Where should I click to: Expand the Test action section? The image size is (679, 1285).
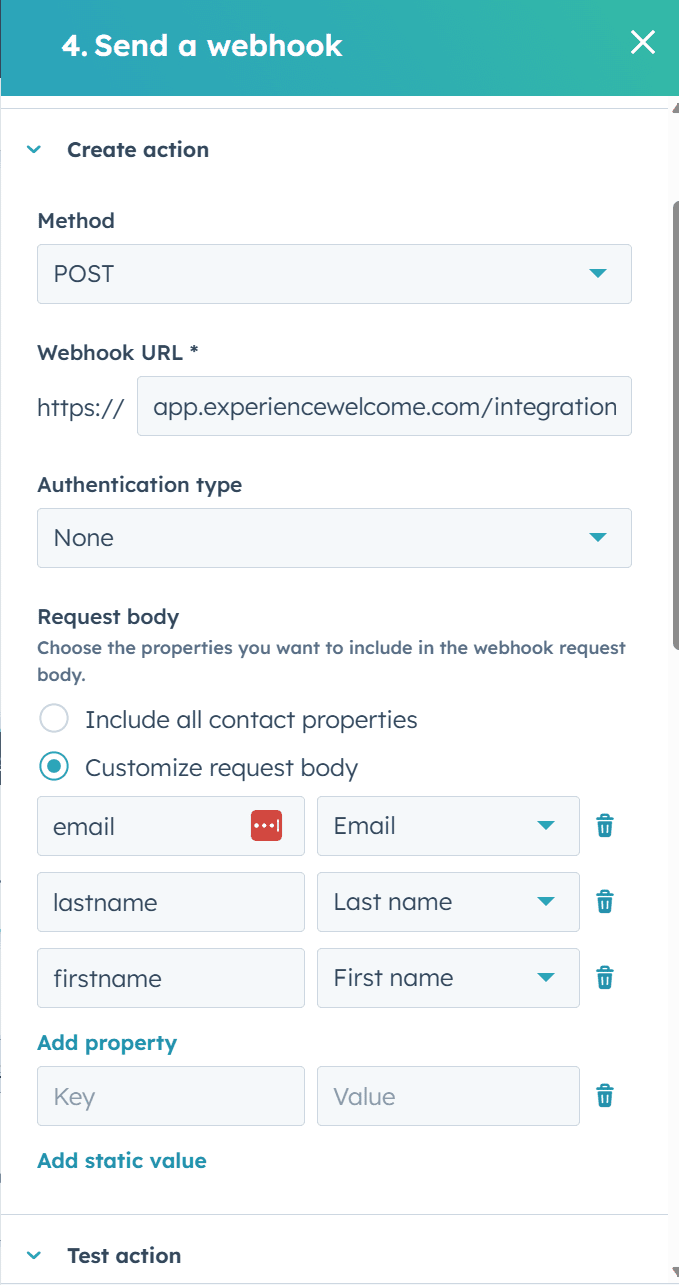(35, 1255)
